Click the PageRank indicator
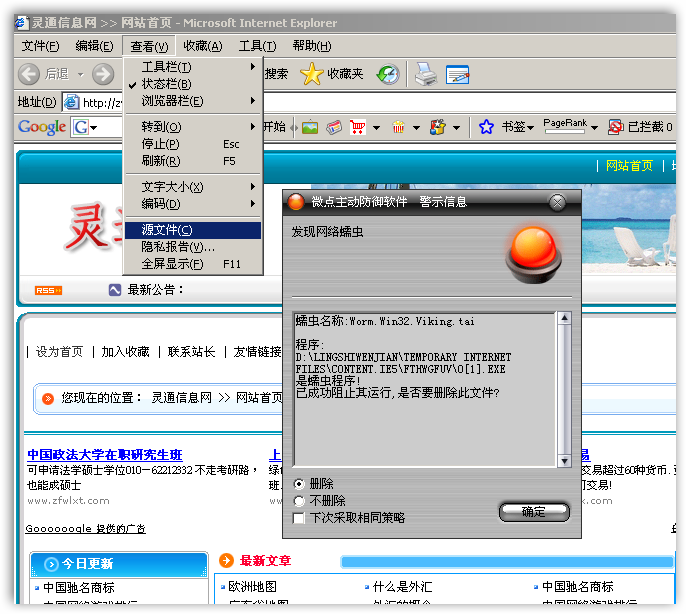The image size is (687, 615). pyautogui.click(x=565, y=125)
